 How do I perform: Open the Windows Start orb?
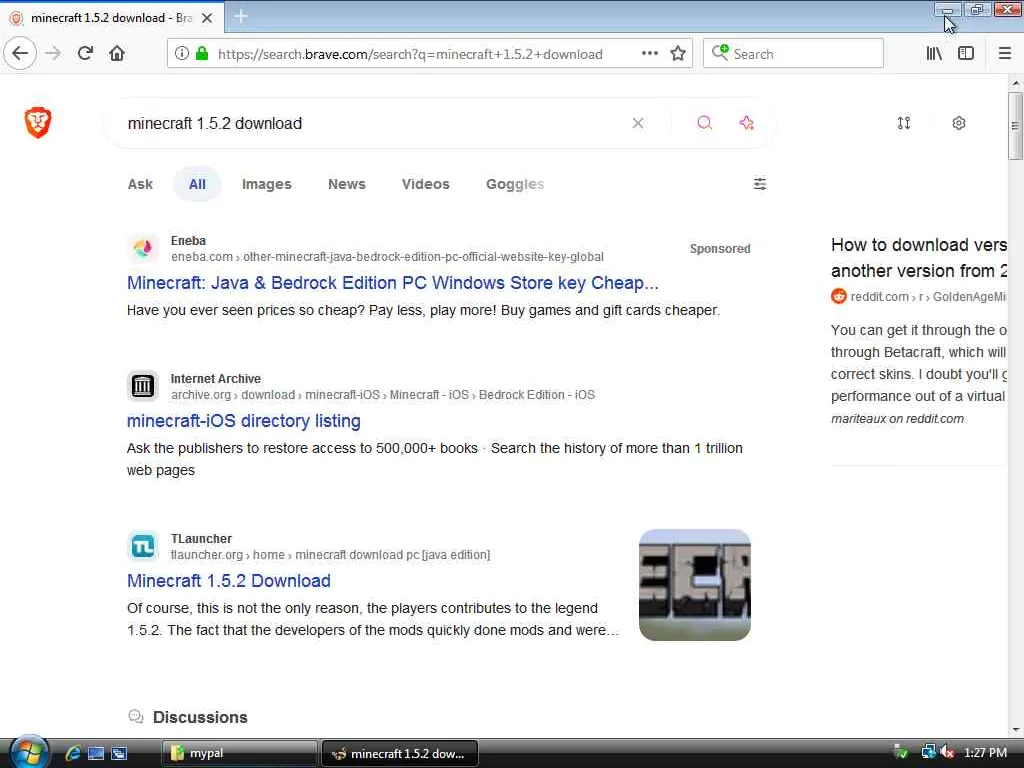[27, 752]
